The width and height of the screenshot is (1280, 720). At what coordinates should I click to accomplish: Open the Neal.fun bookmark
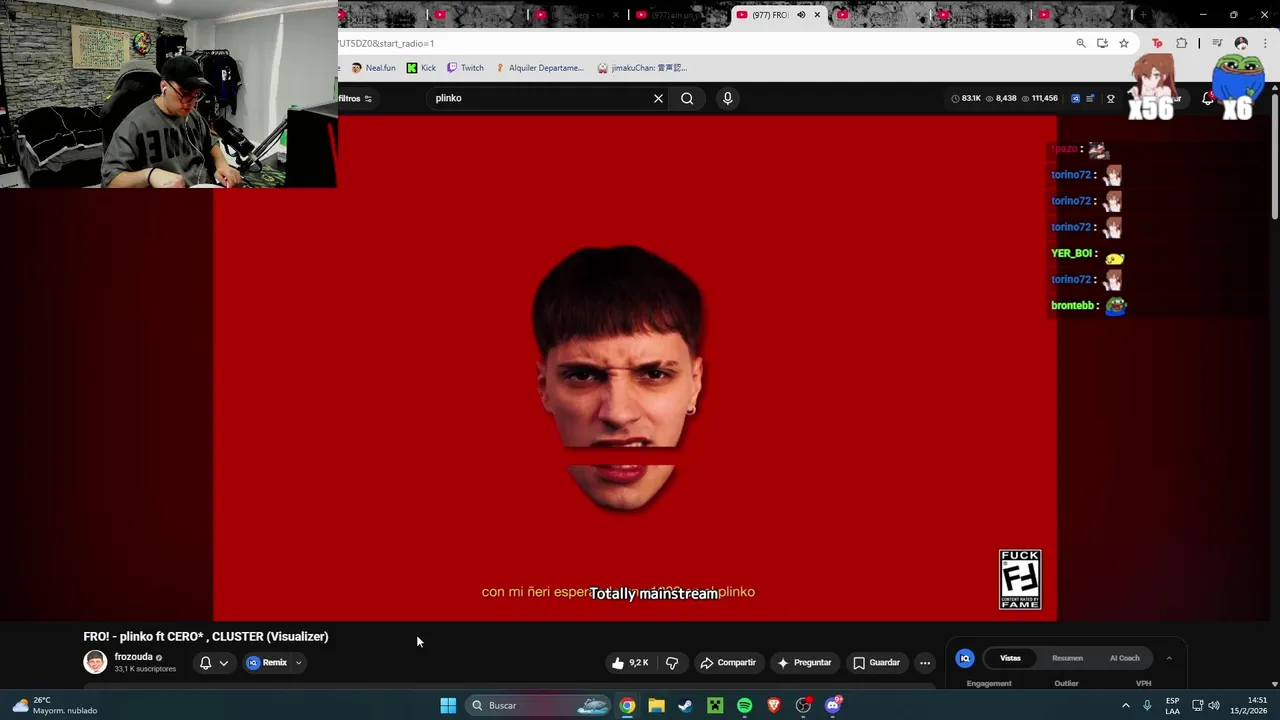[373, 68]
